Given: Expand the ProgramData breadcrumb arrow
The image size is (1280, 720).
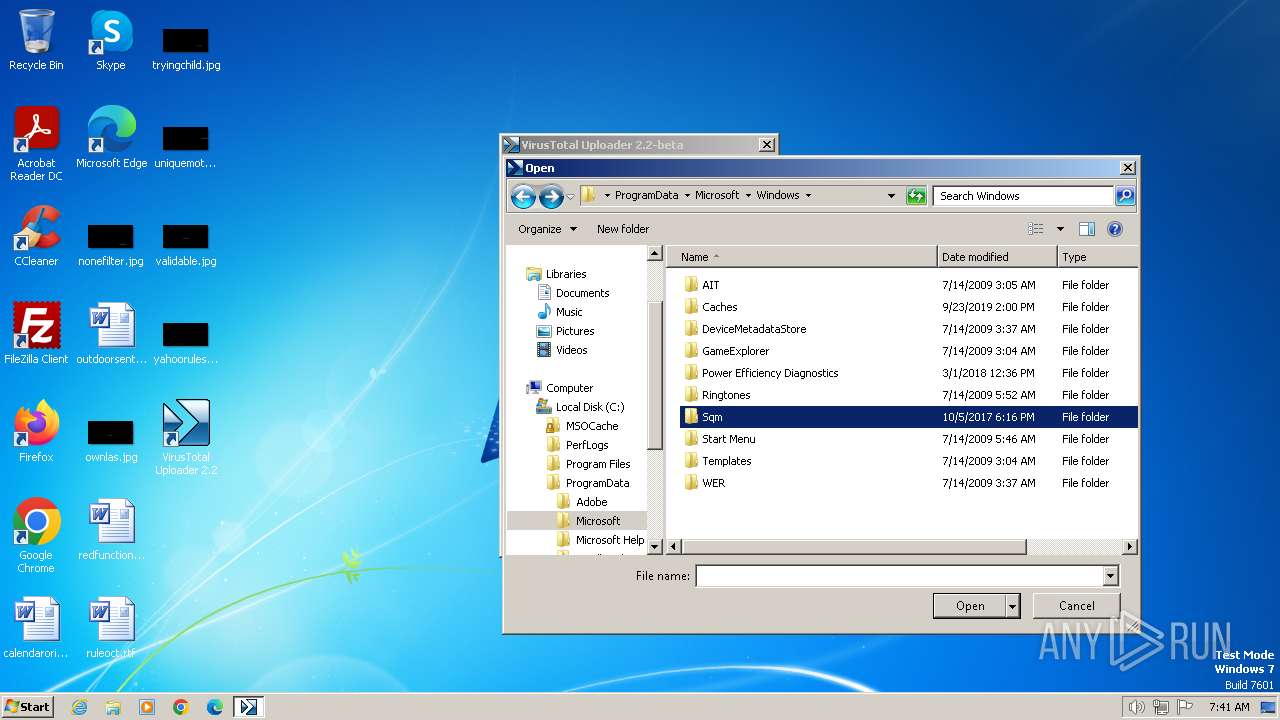Looking at the screenshot, I should [x=686, y=196].
